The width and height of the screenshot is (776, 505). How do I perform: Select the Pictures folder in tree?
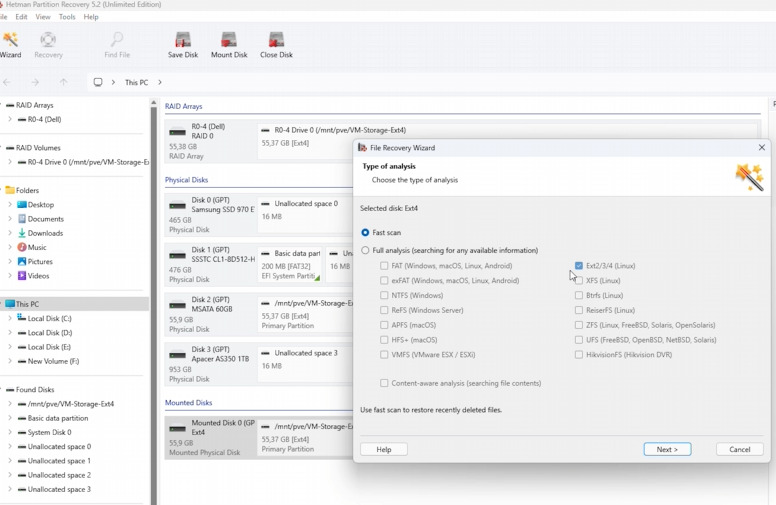[x=35, y=261]
